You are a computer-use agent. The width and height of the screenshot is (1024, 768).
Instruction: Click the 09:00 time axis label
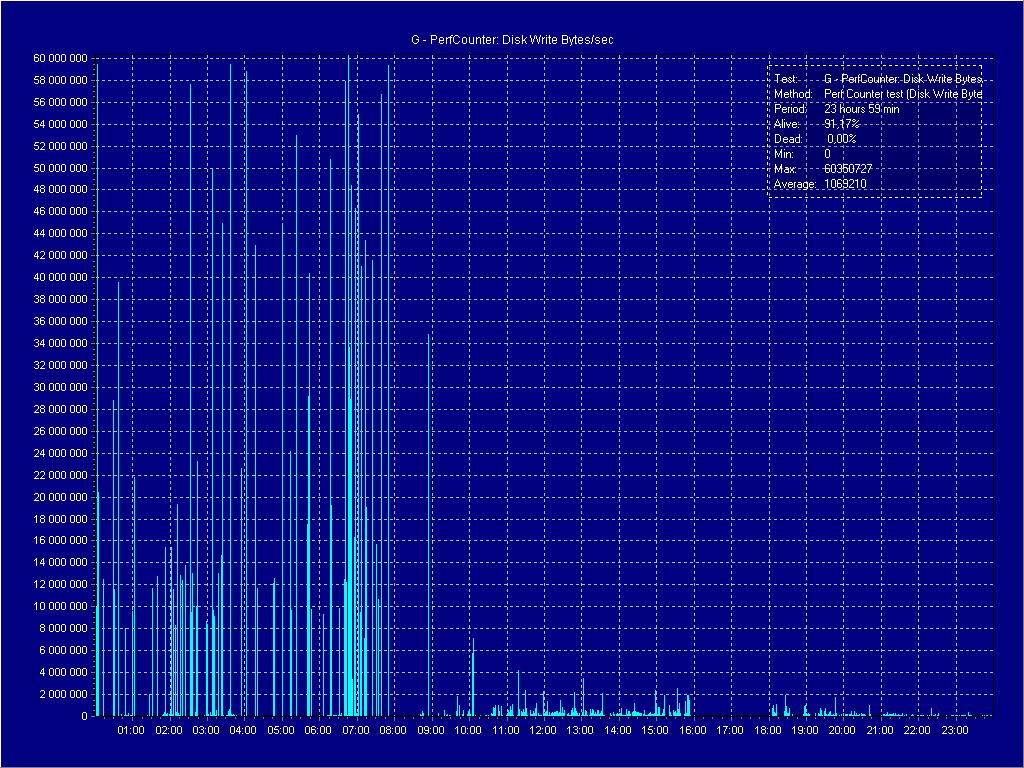pos(430,731)
